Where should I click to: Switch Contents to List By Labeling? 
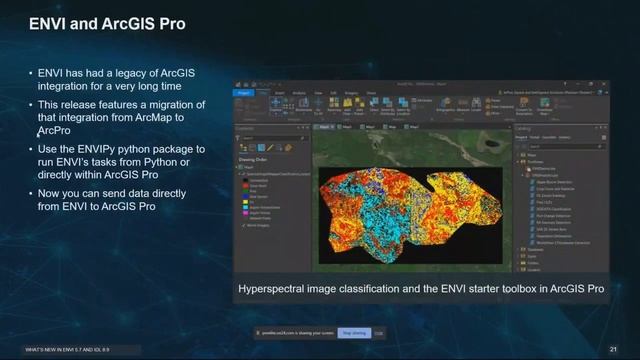288,148
